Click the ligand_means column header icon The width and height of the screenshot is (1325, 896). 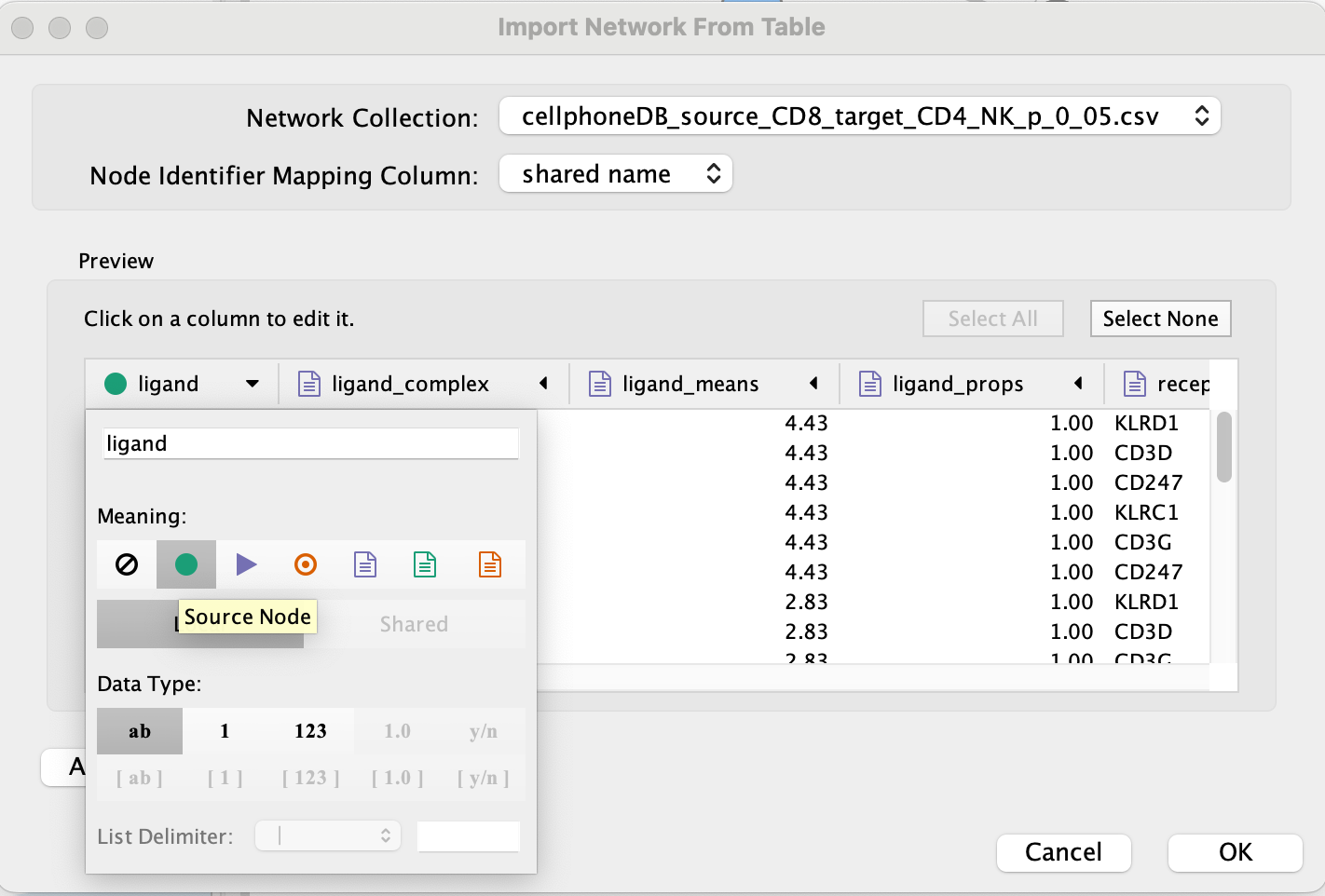[x=601, y=384]
